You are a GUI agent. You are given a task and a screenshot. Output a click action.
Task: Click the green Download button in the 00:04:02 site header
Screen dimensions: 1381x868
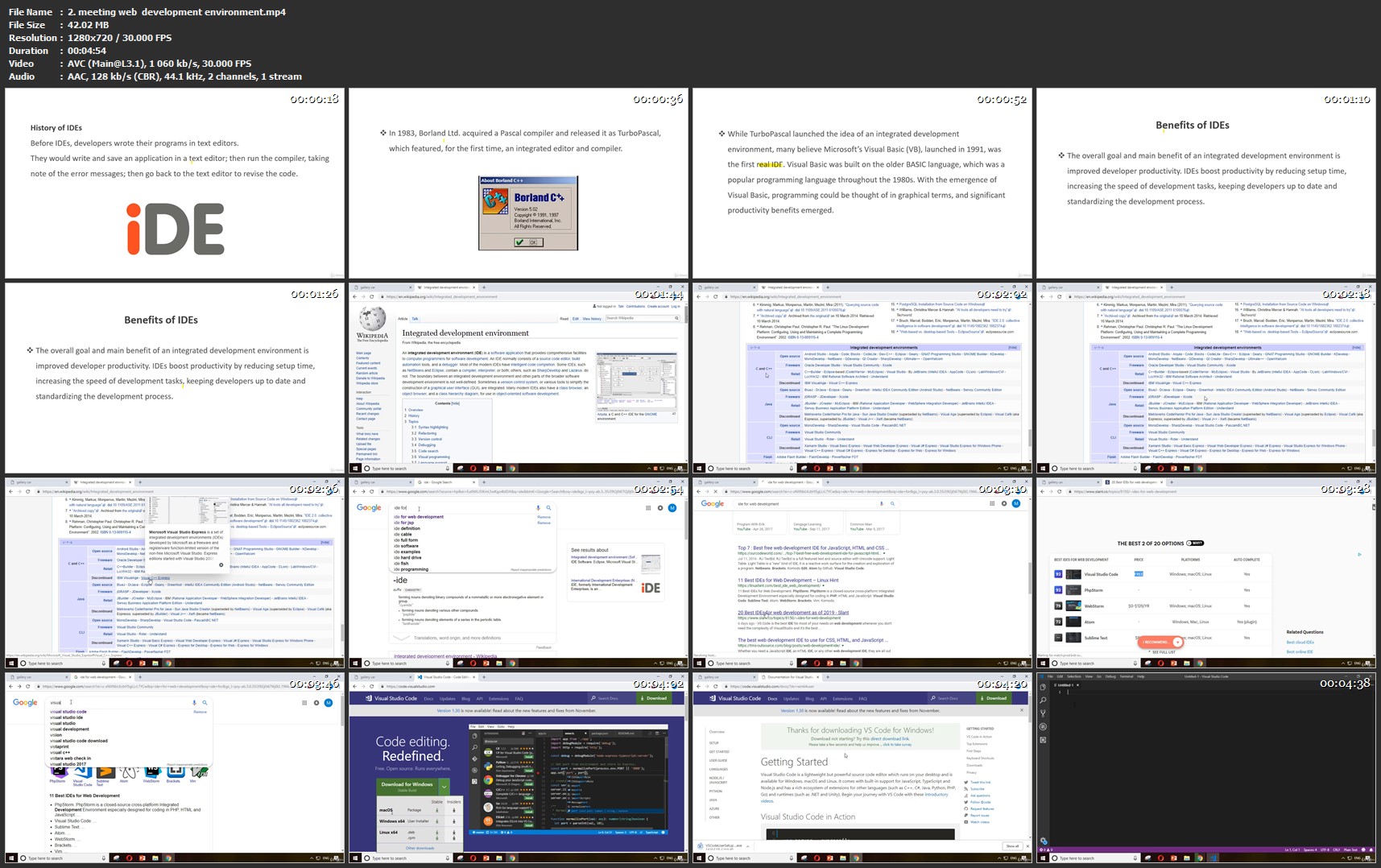pos(654,698)
